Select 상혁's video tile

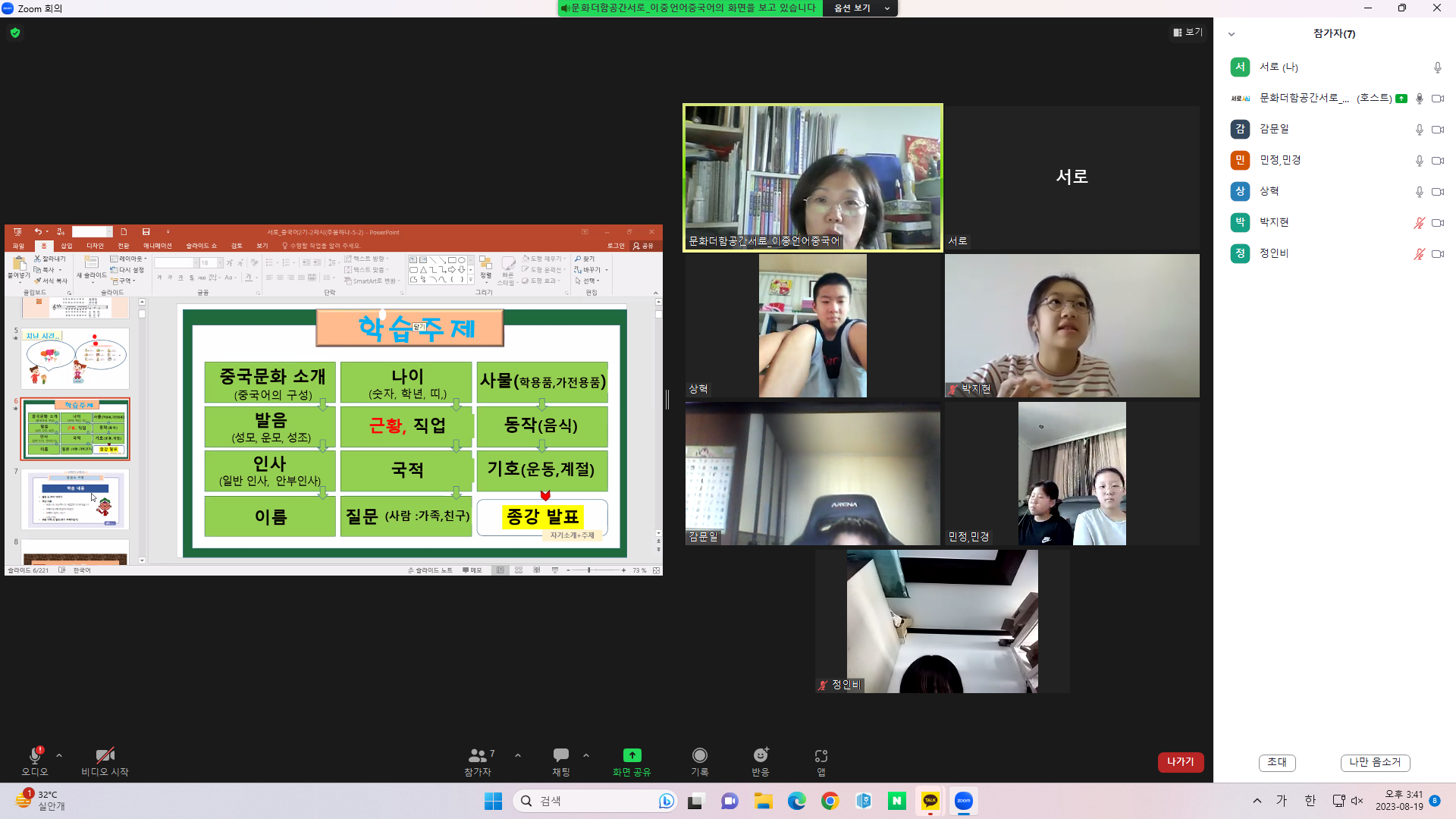click(x=813, y=325)
